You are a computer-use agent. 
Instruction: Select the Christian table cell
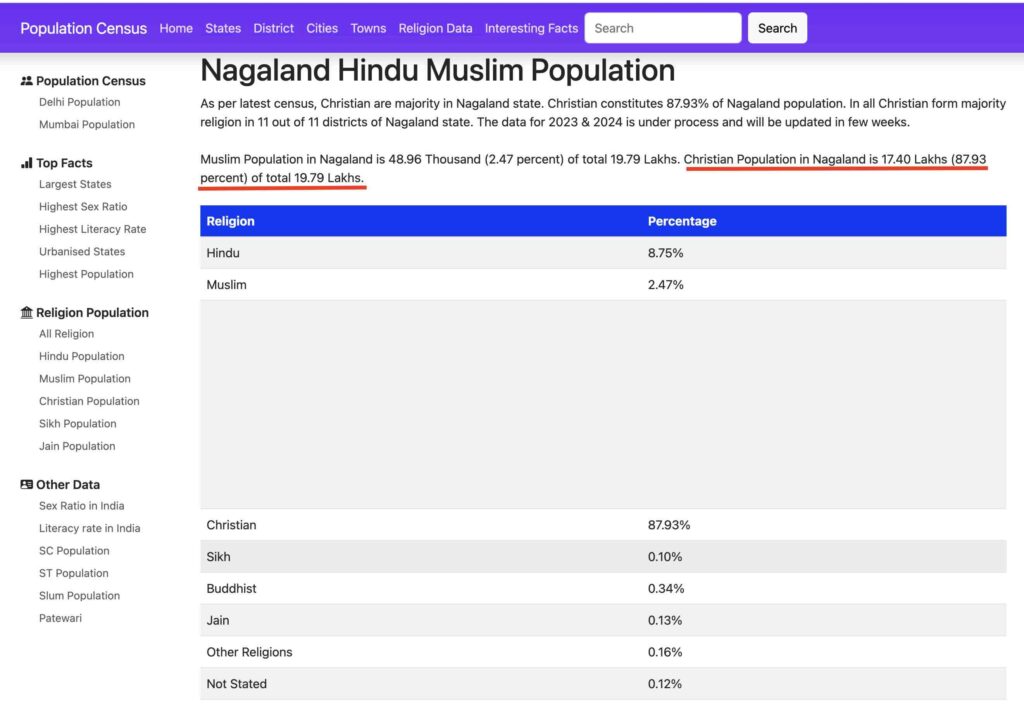coord(231,525)
